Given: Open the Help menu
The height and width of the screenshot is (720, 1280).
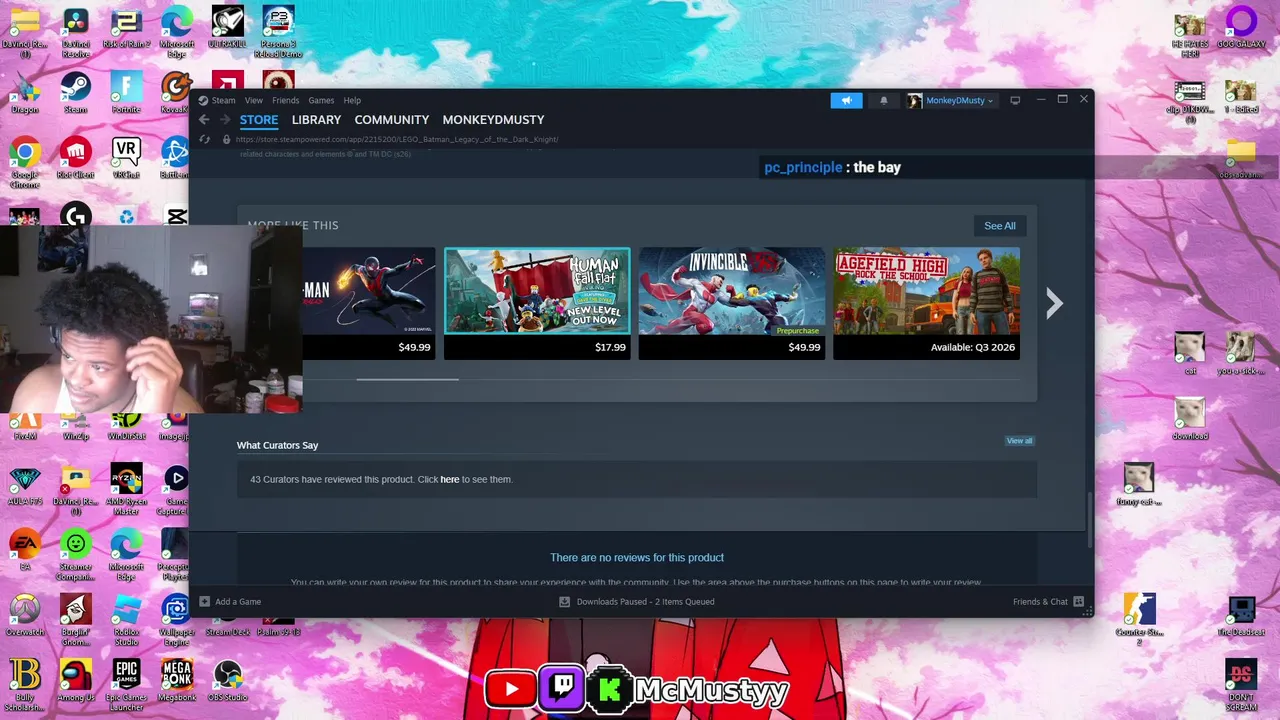Looking at the screenshot, I should point(352,100).
